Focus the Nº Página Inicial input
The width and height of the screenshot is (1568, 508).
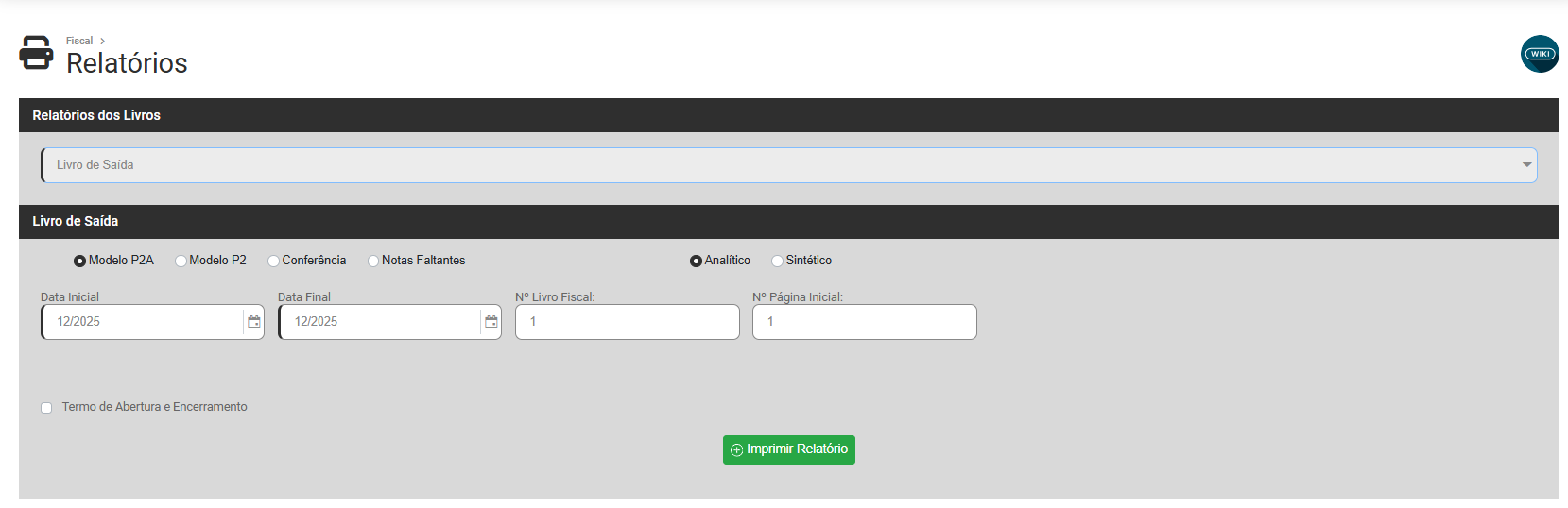tap(865, 322)
